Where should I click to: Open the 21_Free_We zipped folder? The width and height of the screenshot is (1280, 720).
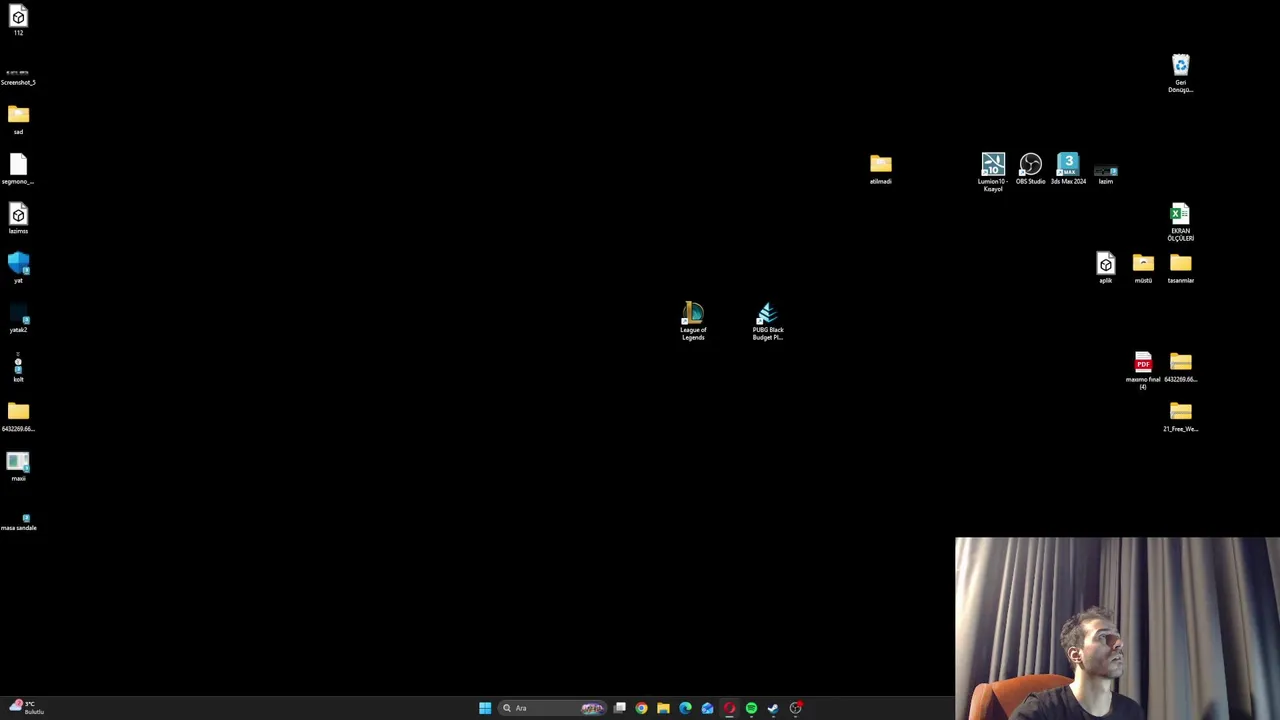click(x=1181, y=417)
